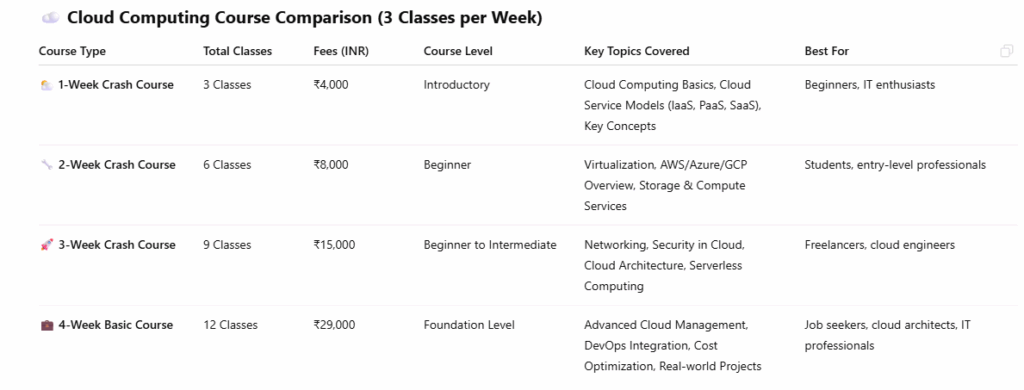1024x390 pixels.
Task: Click the 2-Week Crash Course emoji icon
Action: click(x=46, y=165)
